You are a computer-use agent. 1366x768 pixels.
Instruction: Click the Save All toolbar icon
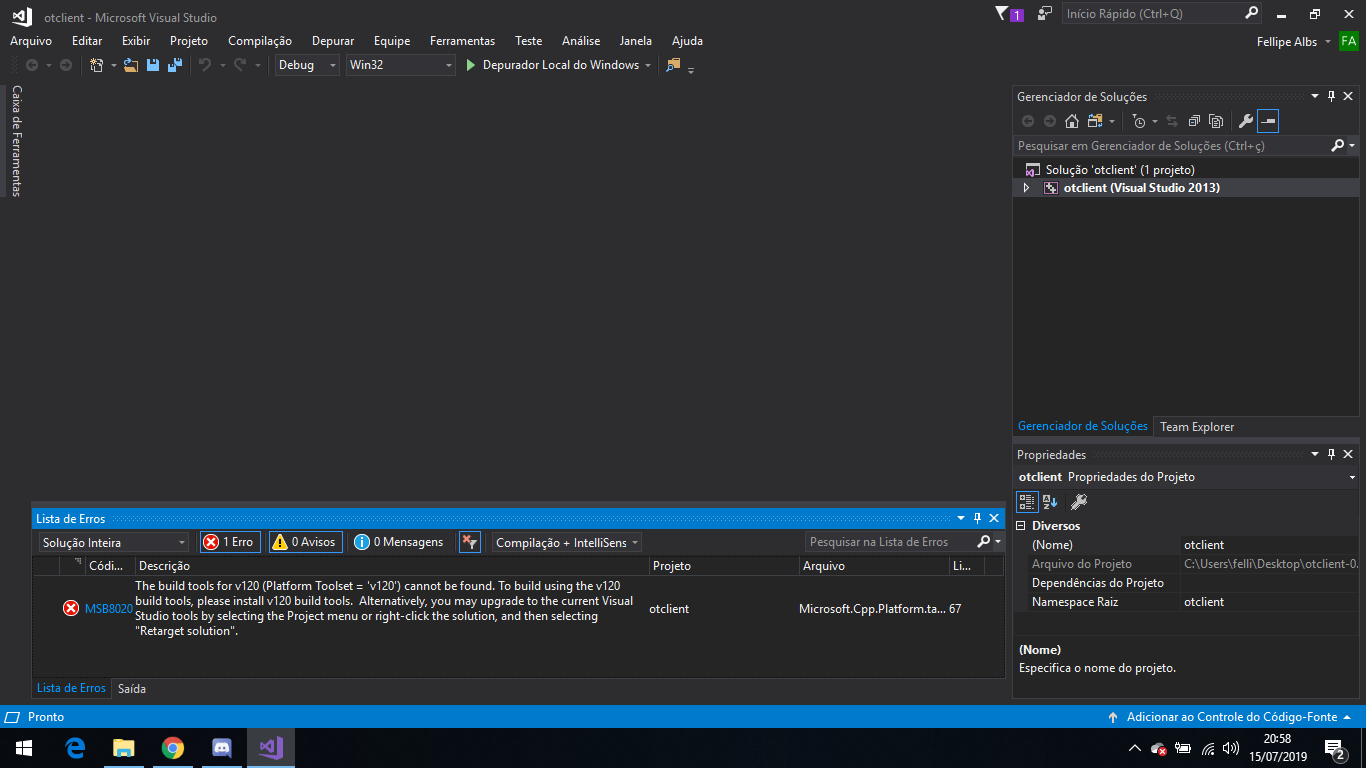175,65
